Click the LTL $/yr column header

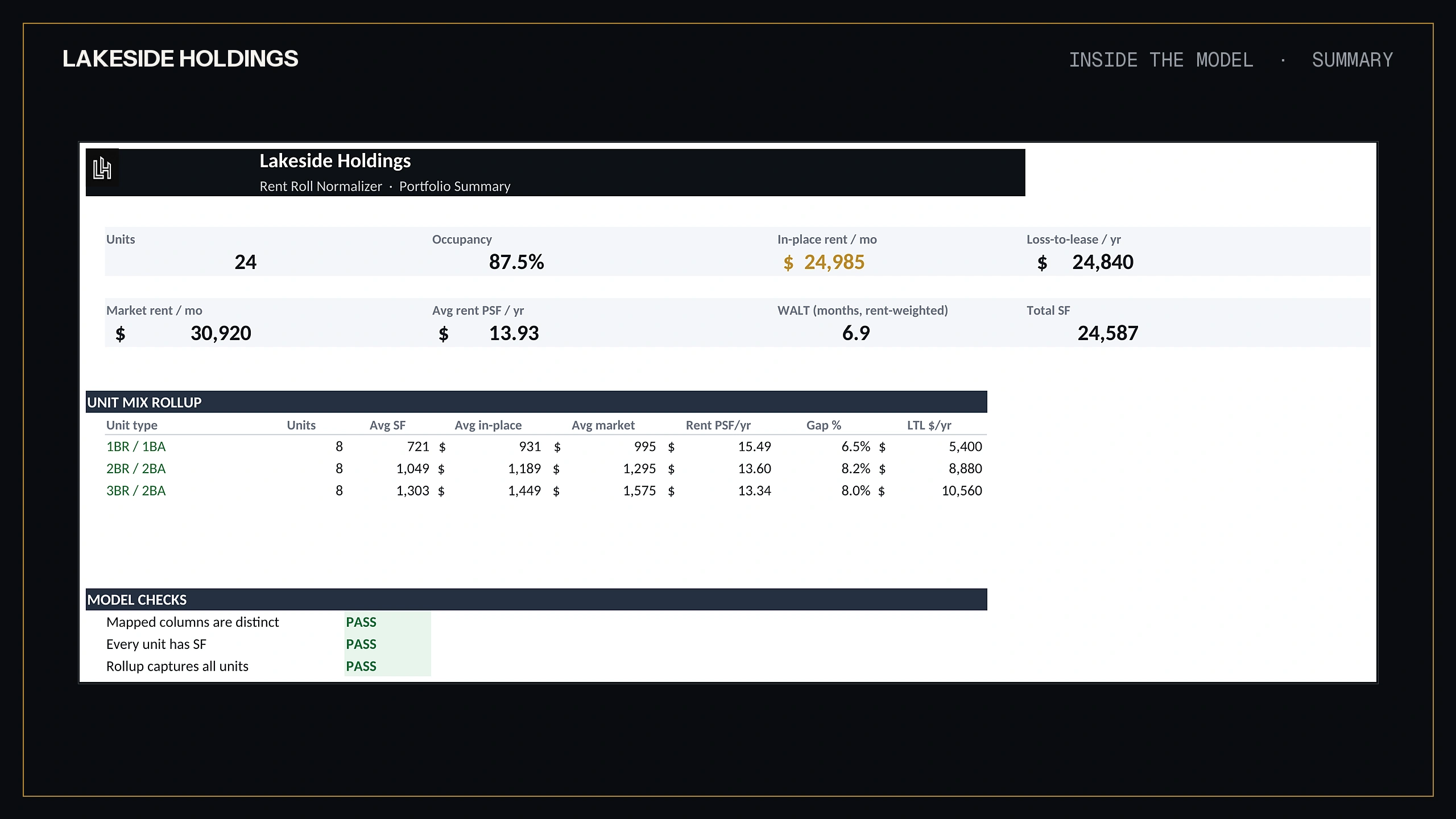[x=929, y=425]
